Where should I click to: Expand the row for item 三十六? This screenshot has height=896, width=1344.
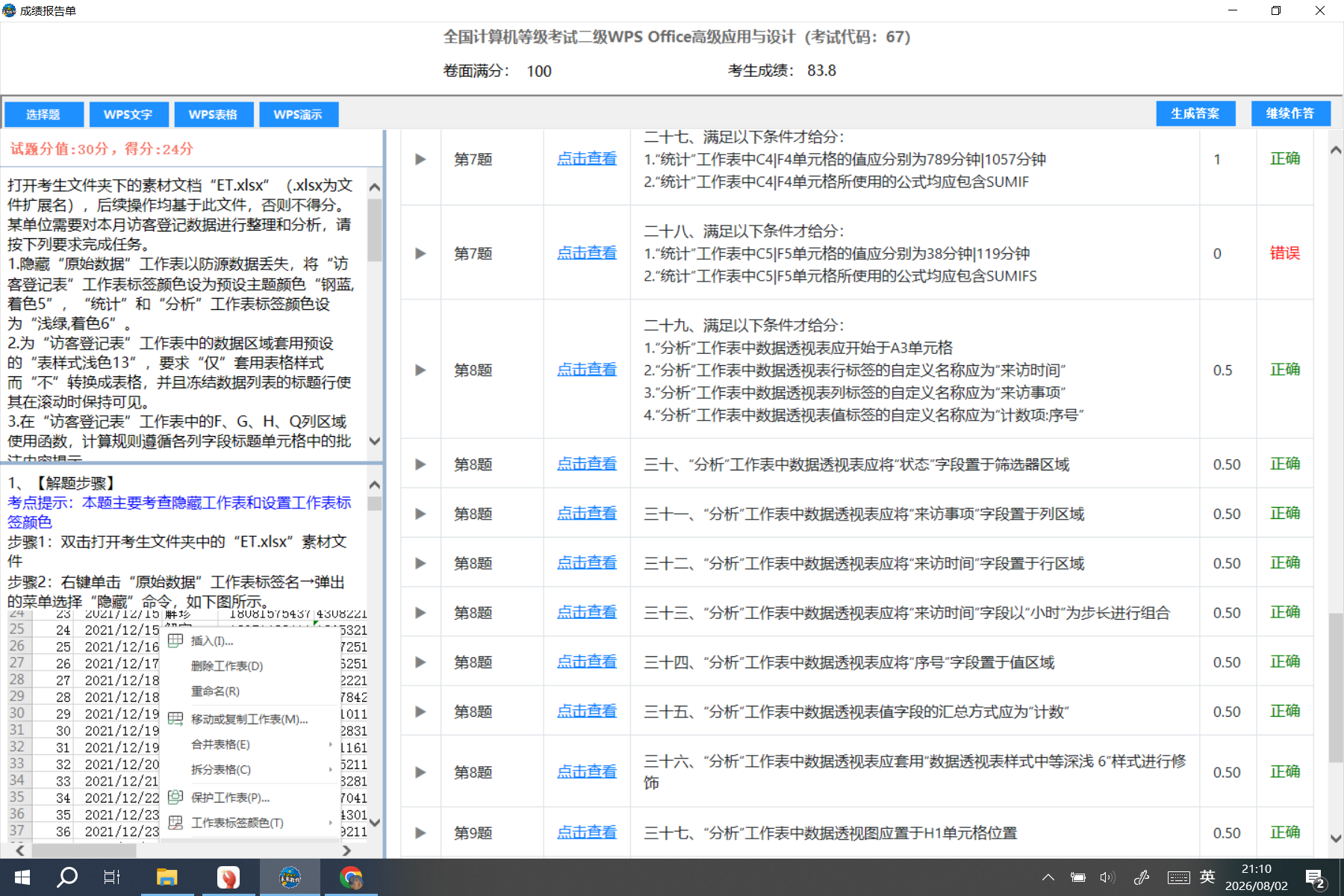[x=420, y=772]
